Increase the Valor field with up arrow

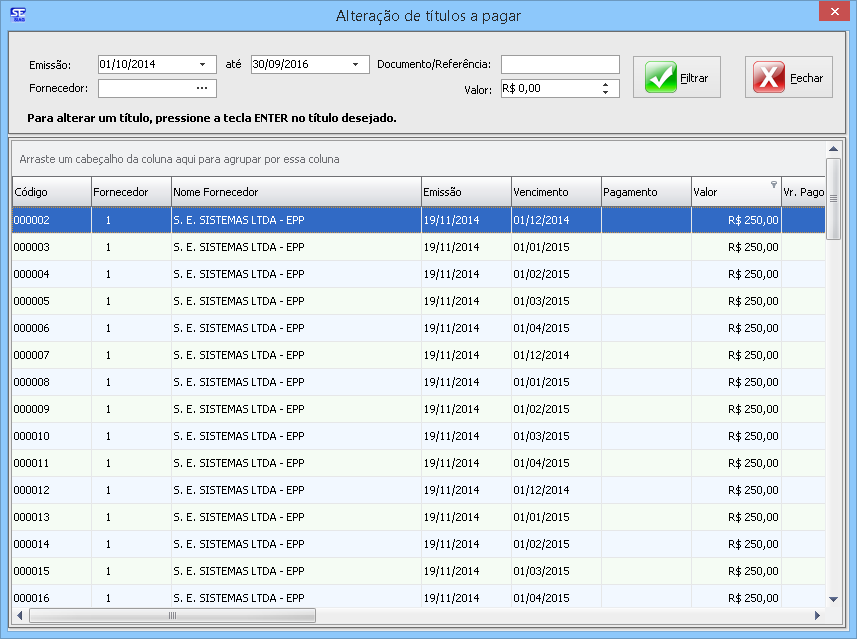[x=605, y=84]
